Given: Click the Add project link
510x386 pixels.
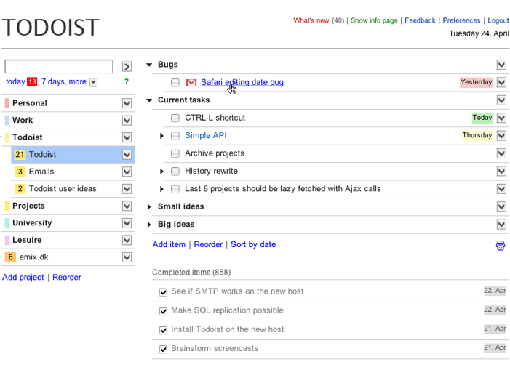Looking at the screenshot, I should coord(23,277).
